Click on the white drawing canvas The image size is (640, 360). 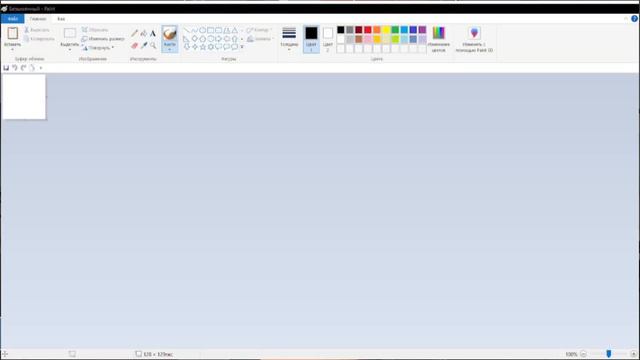pos(24,97)
